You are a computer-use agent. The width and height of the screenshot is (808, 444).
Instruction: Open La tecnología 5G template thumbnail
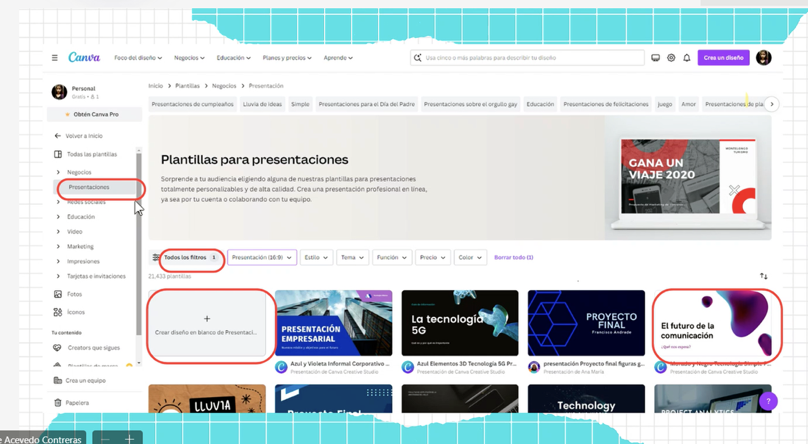(x=460, y=323)
